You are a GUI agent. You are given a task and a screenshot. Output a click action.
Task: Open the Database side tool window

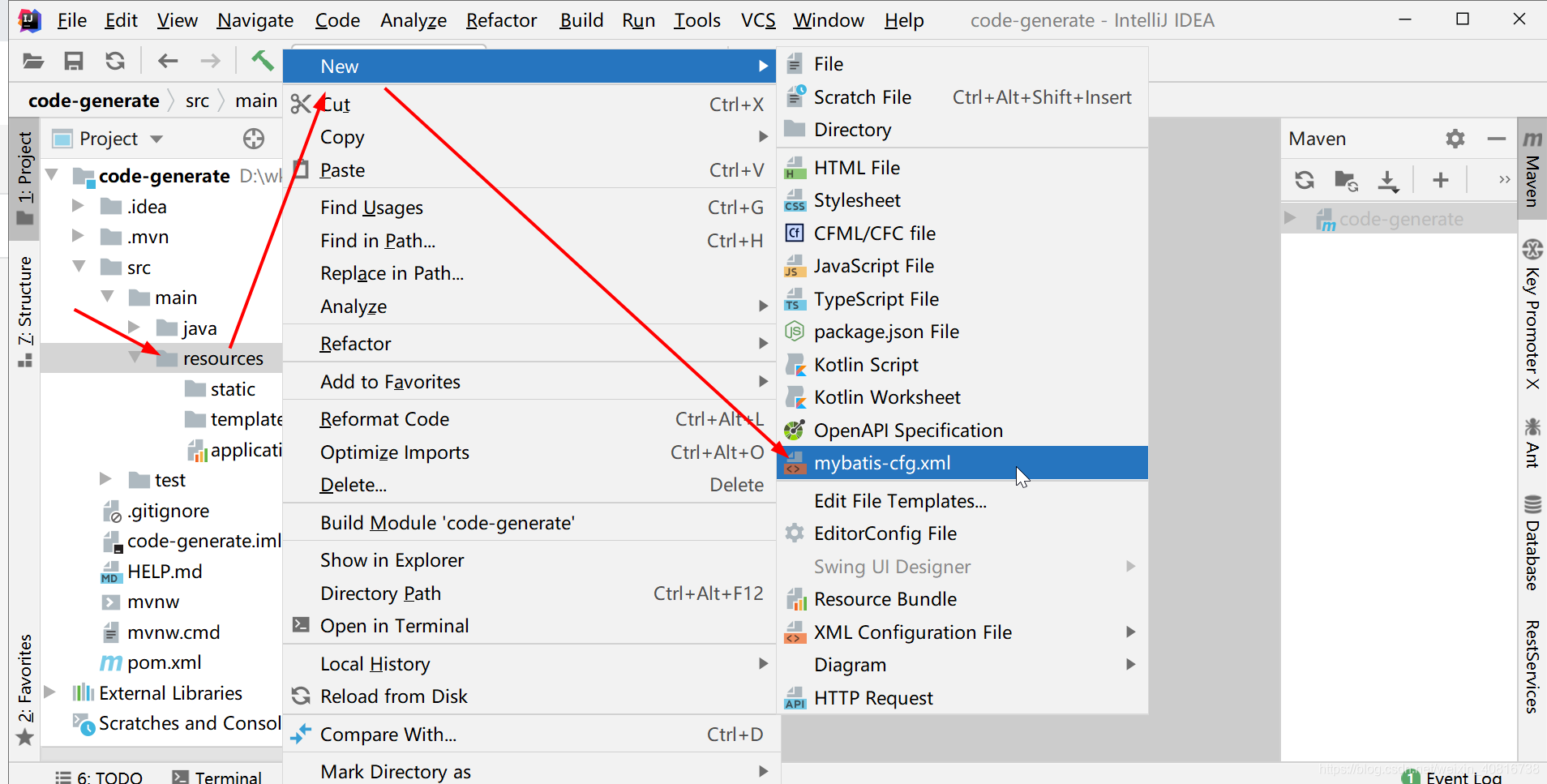[x=1532, y=542]
